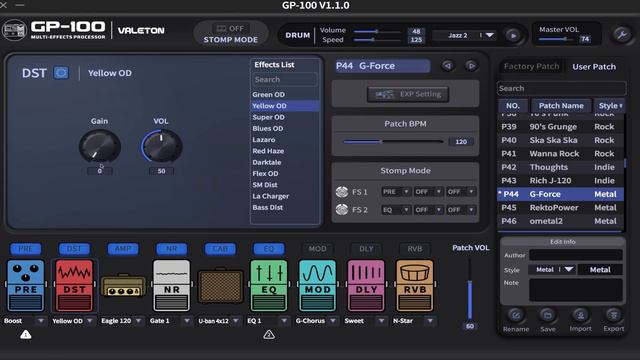
Task: Click the Effects List search field
Action: (x=284, y=80)
